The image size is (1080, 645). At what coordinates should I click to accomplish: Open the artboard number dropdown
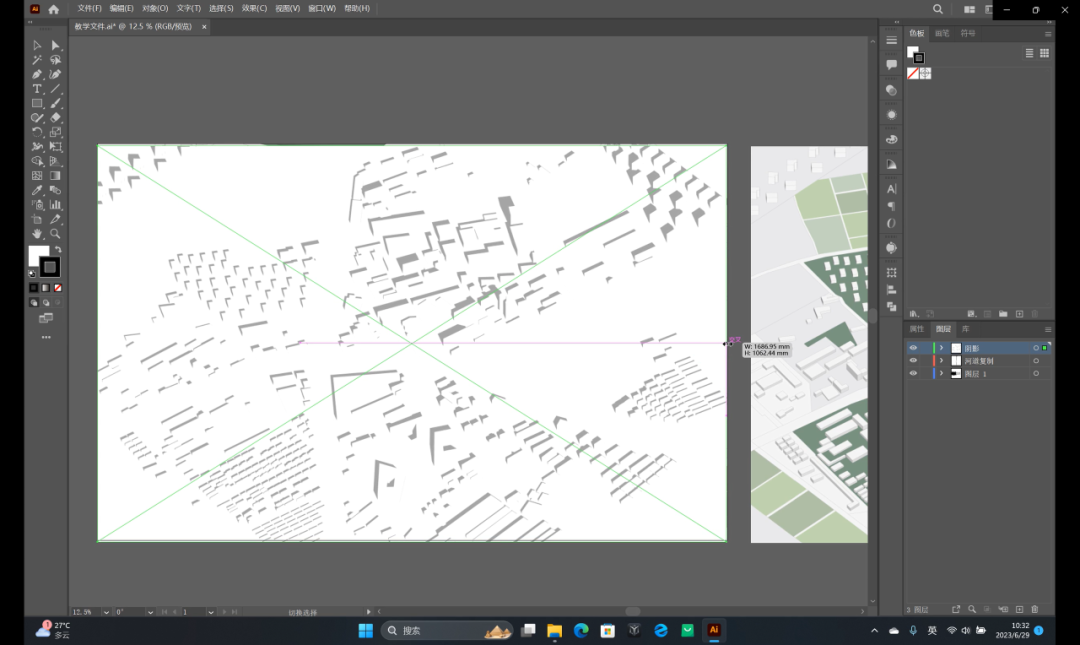click(x=211, y=612)
